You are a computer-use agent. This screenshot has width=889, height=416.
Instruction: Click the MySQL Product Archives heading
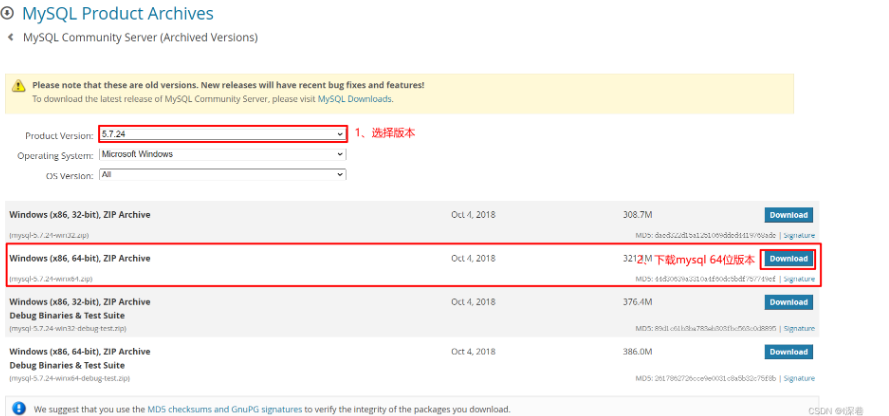pyautogui.click(x=118, y=14)
